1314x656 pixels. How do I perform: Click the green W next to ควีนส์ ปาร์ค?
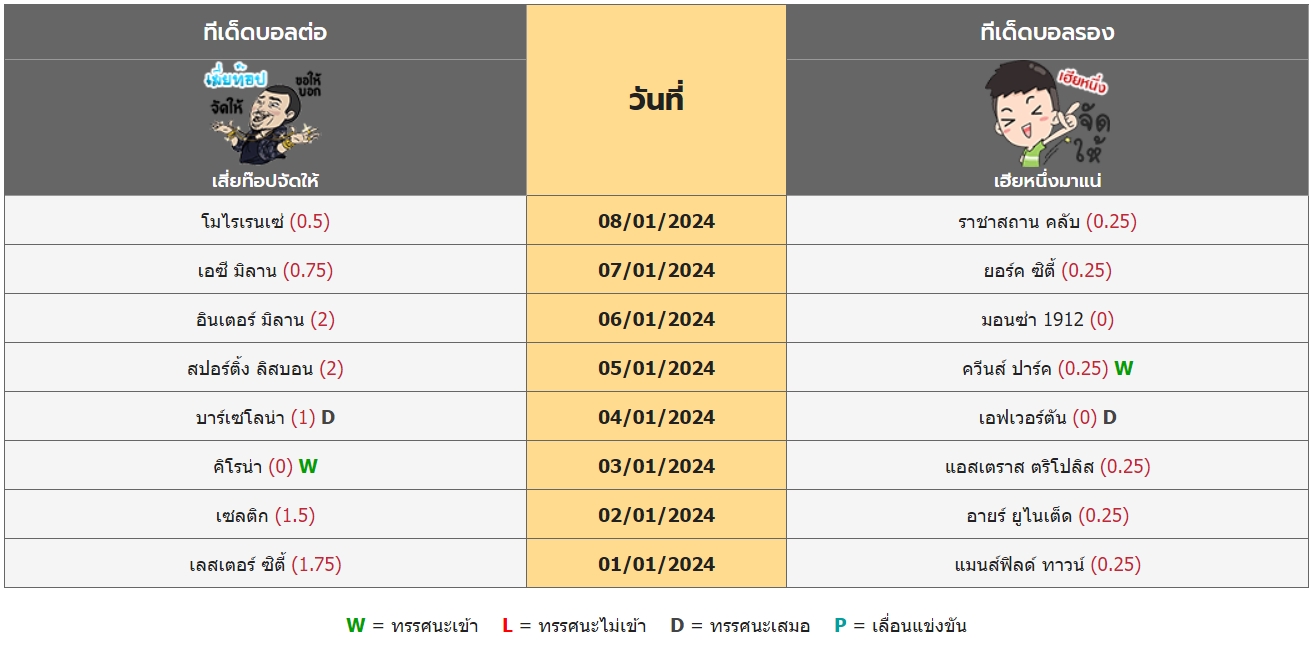pos(1124,368)
